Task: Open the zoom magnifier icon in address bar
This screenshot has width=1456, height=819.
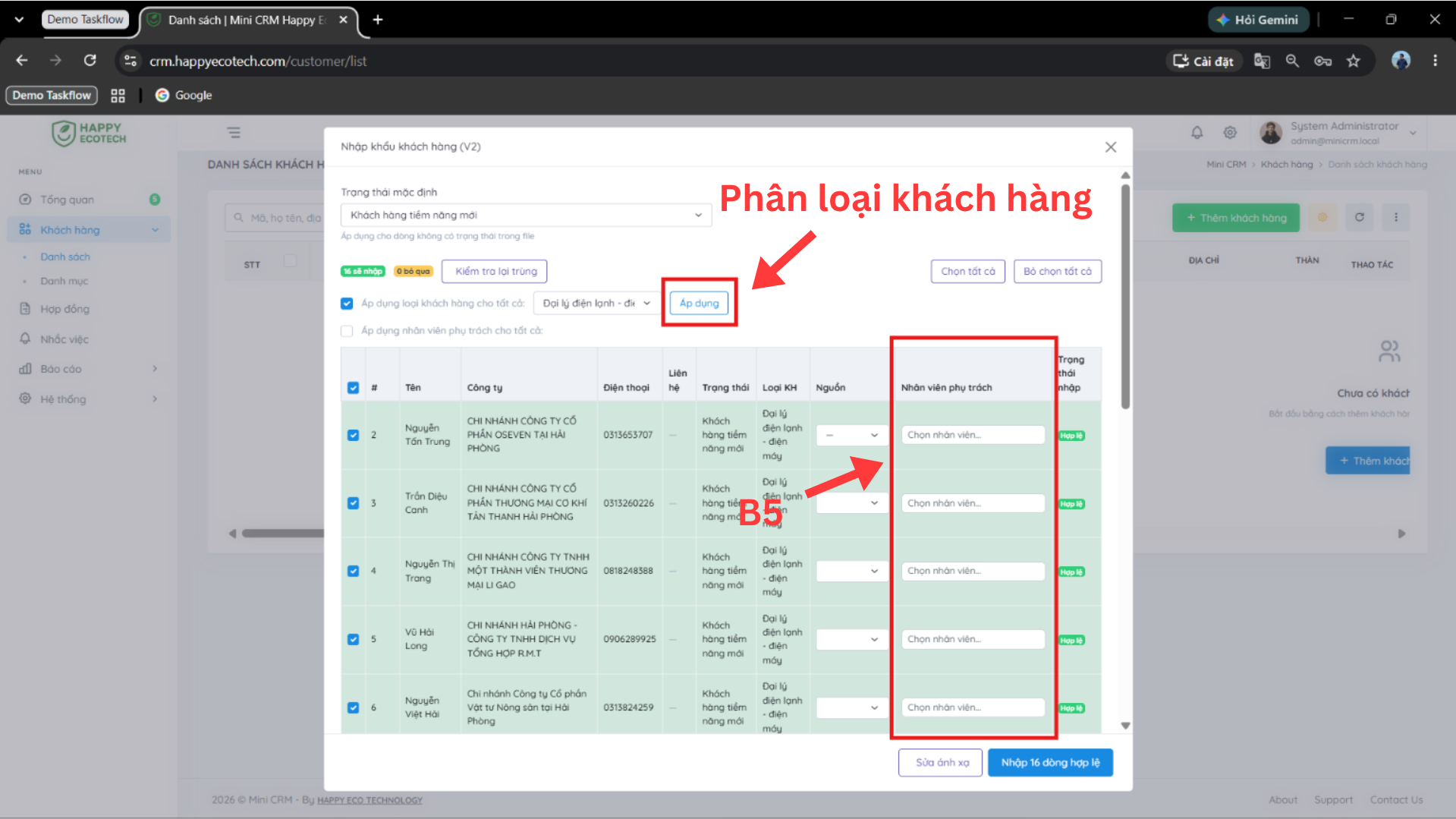Action: (1292, 61)
